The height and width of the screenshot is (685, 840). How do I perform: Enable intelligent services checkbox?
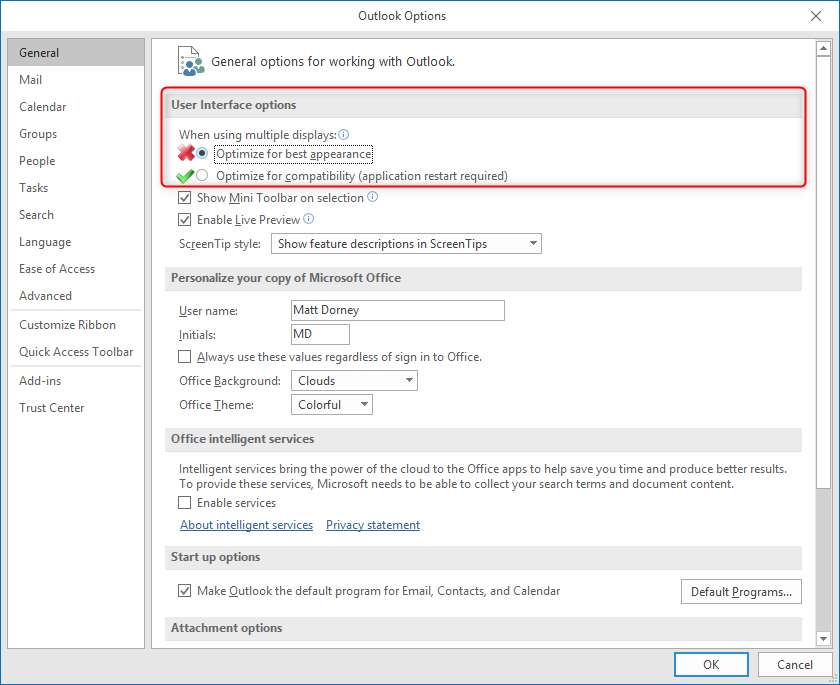coord(184,503)
